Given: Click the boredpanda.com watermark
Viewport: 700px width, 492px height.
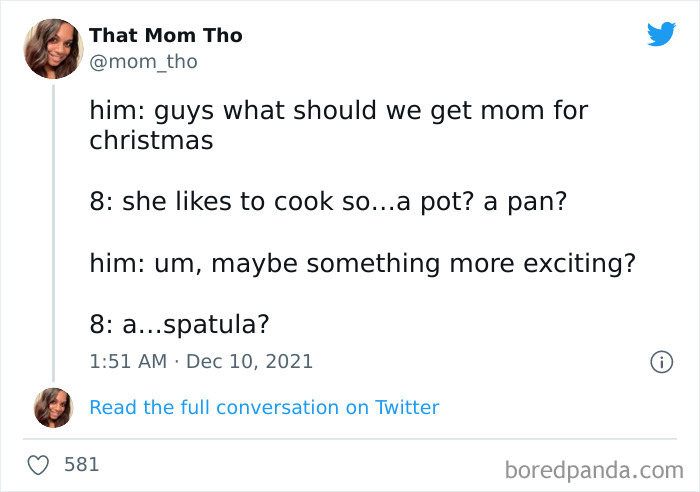Looking at the screenshot, I should coord(593,468).
